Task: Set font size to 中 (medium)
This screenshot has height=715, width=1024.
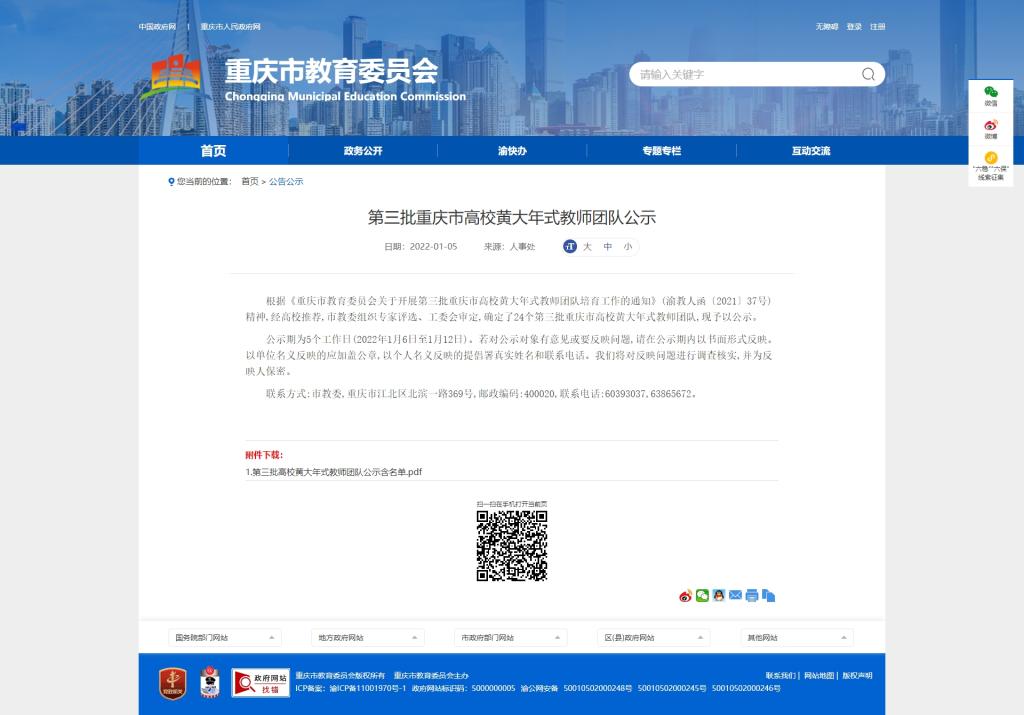Action: [x=608, y=246]
